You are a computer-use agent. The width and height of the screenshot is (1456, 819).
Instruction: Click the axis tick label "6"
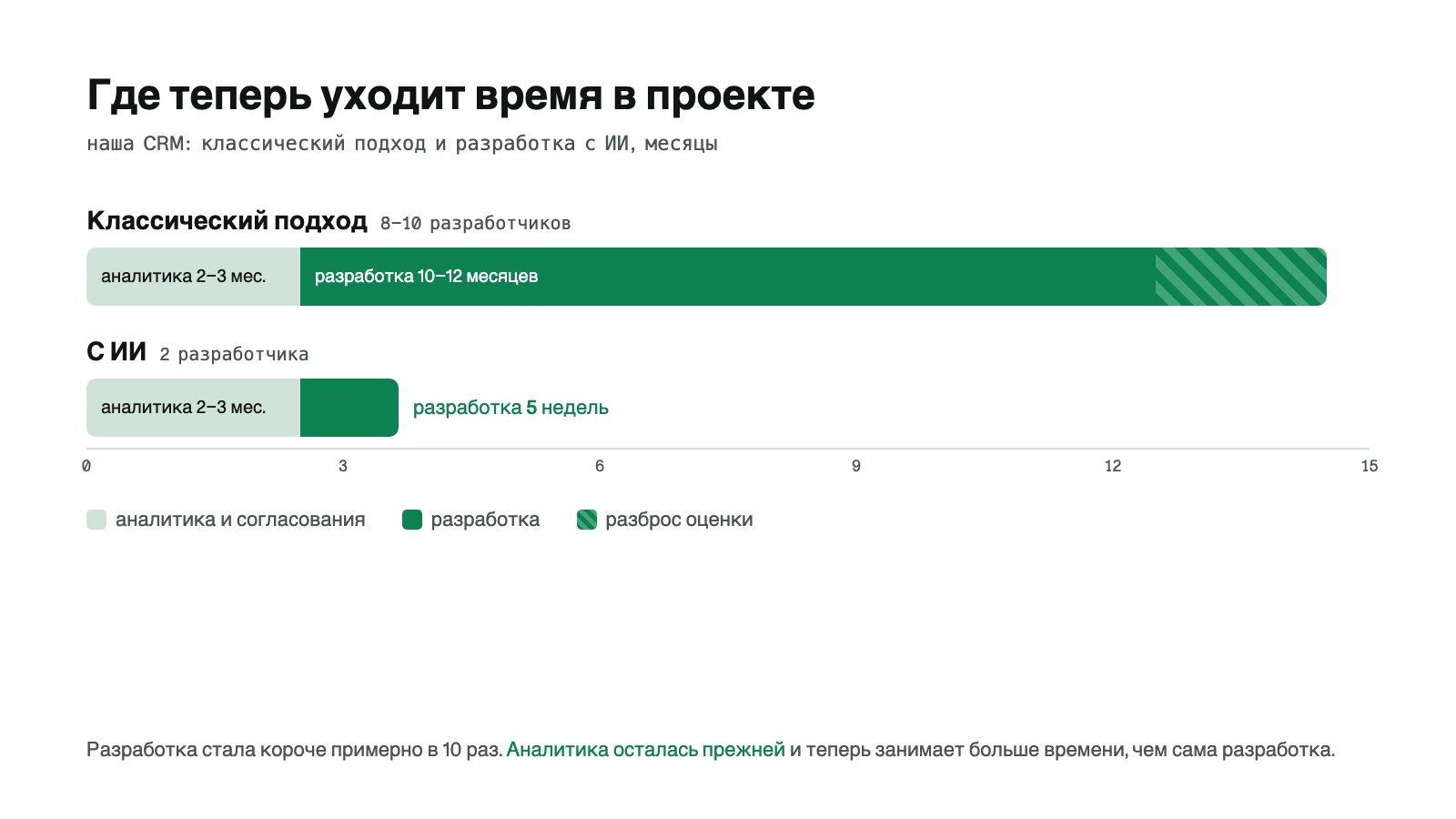pos(600,466)
